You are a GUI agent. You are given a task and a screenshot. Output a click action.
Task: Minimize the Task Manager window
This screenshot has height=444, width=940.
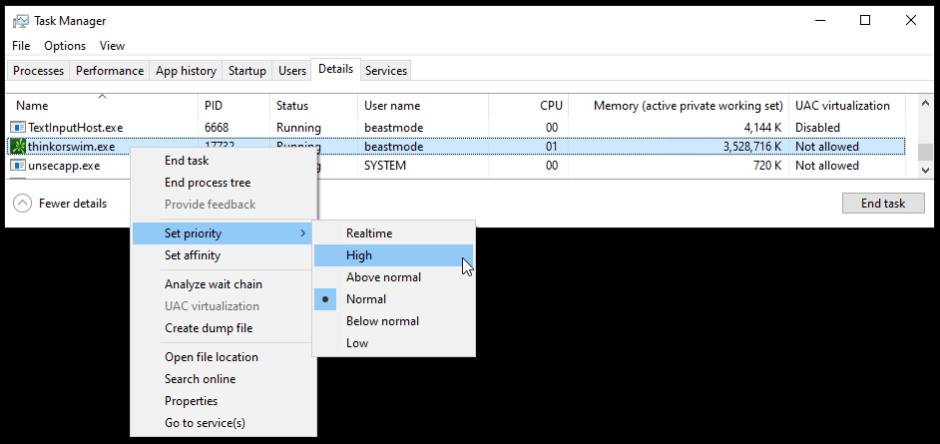click(820, 20)
